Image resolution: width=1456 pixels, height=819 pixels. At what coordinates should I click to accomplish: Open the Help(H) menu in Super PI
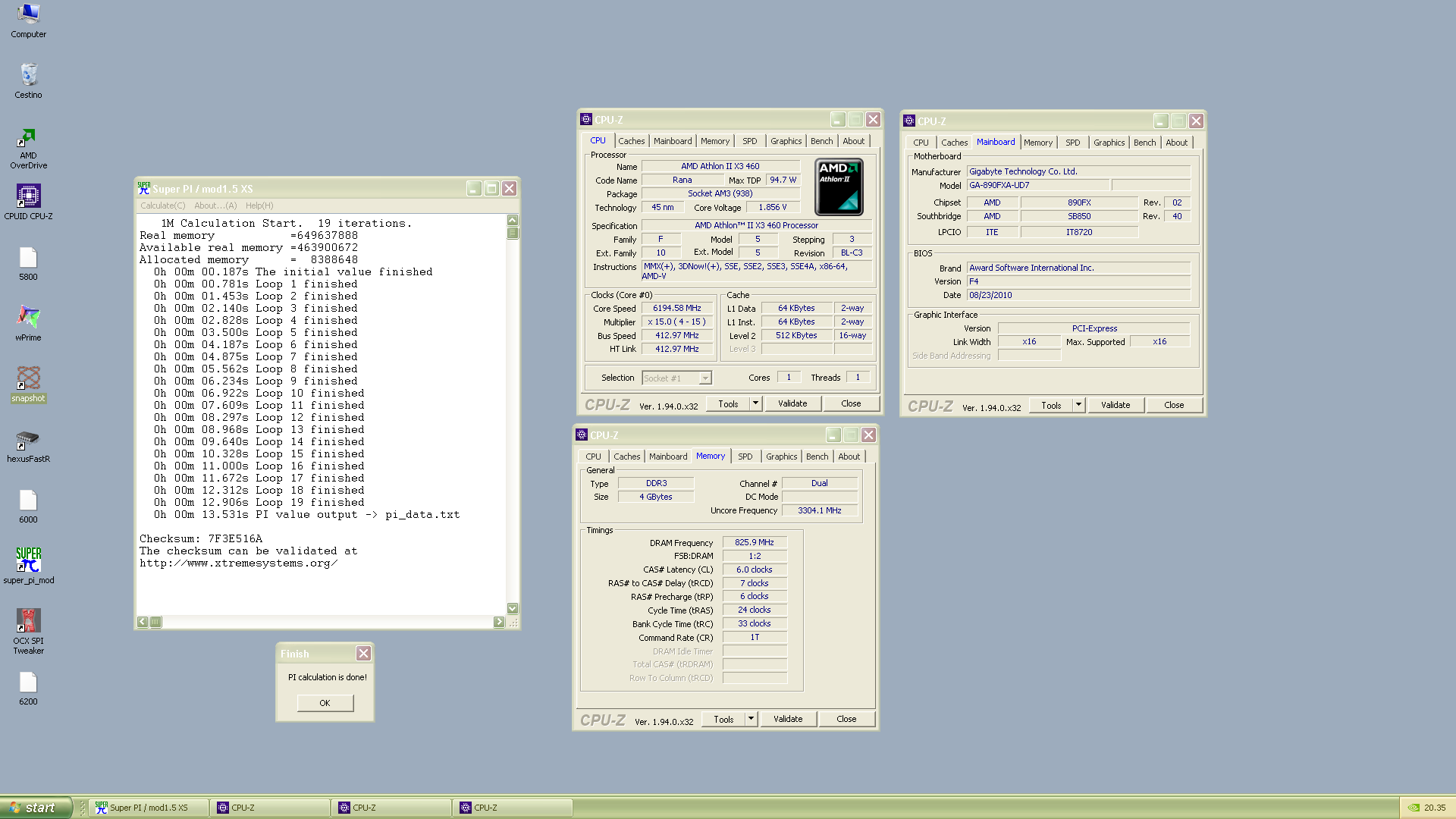tap(259, 206)
